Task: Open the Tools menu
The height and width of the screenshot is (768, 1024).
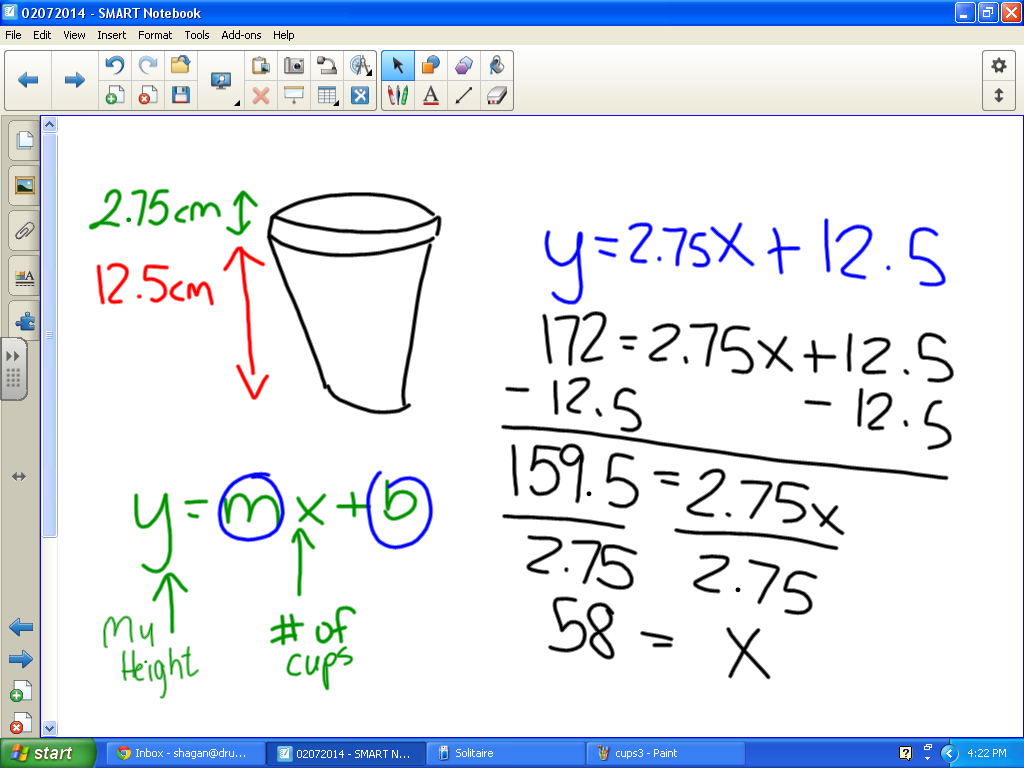Action: 196,35
